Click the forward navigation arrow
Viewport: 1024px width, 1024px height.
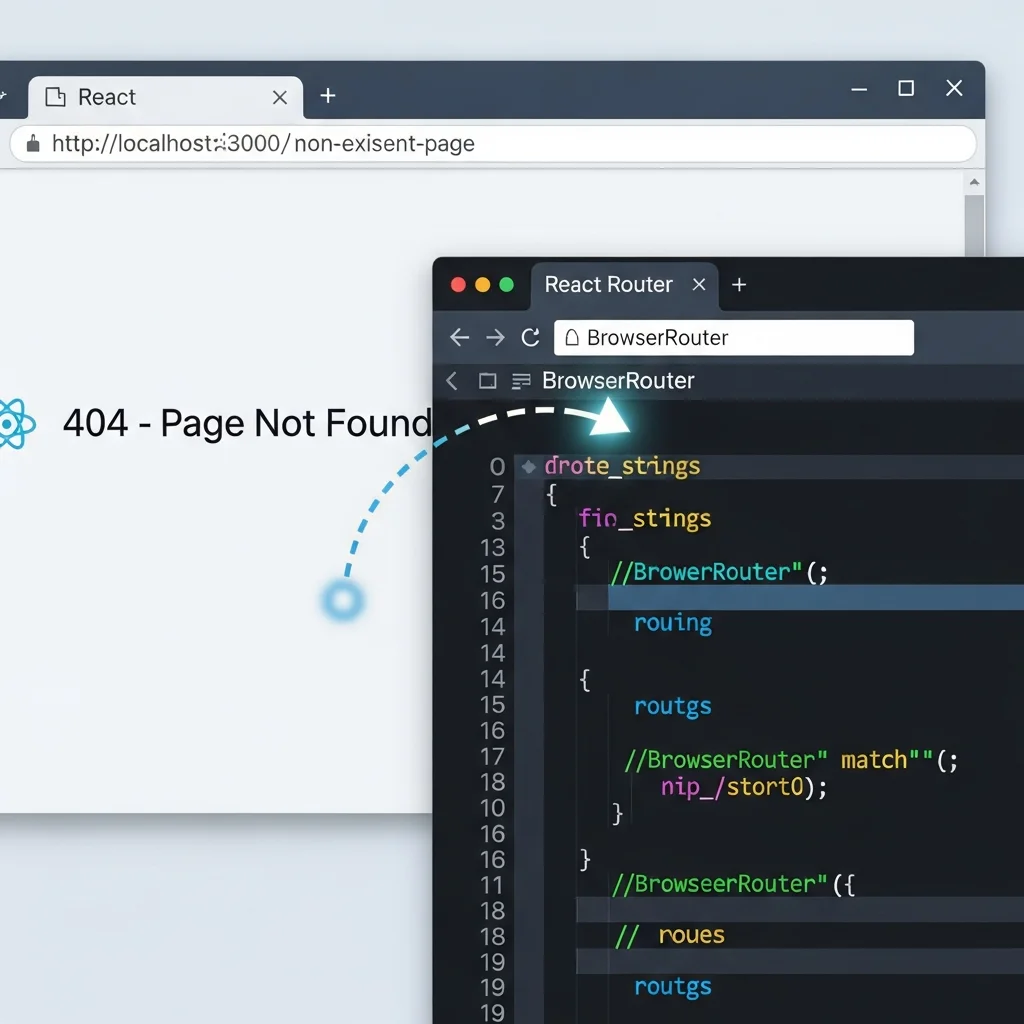[495, 337]
